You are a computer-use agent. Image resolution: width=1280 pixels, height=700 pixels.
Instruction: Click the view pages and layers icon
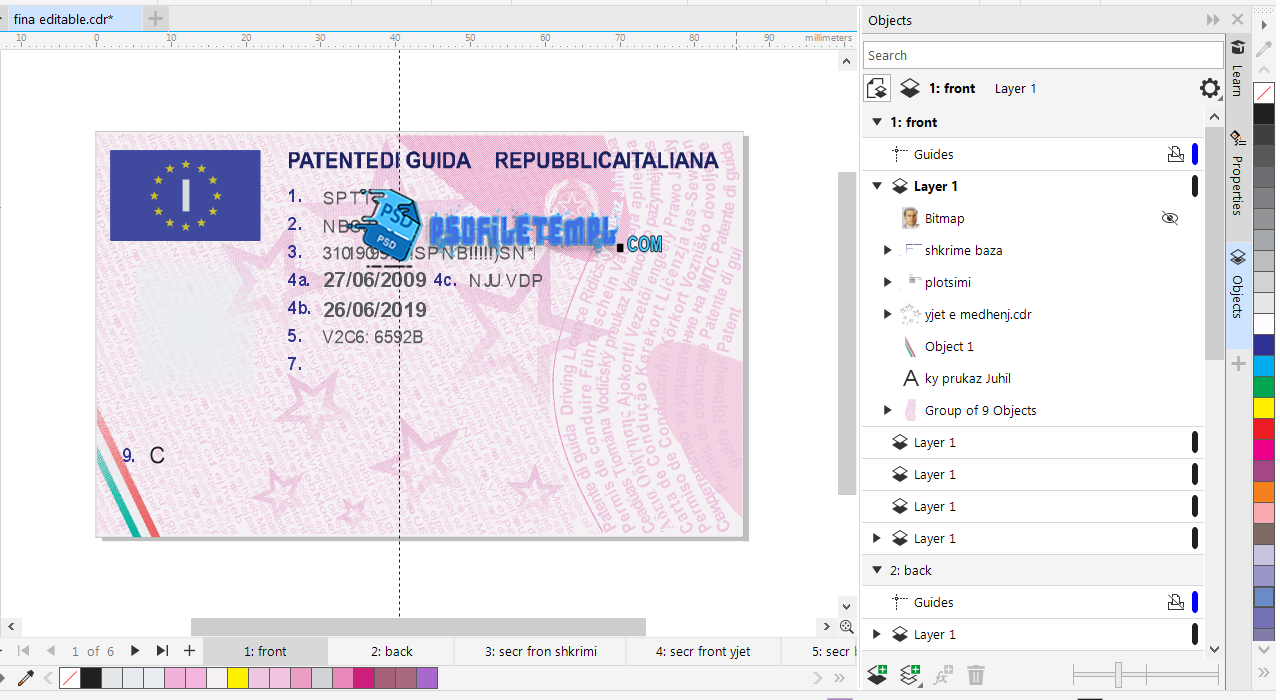point(877,88)
